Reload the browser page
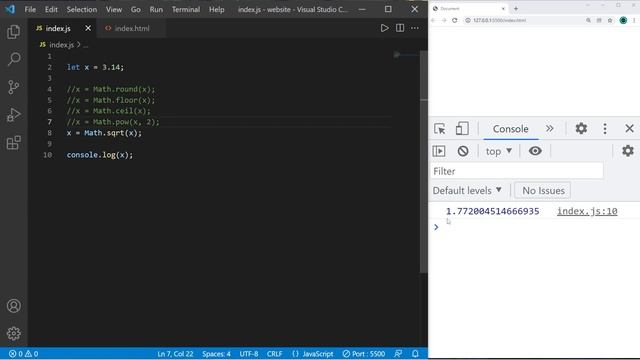The height and width of the screenshot is (360, 640). (x=455, y=20)
